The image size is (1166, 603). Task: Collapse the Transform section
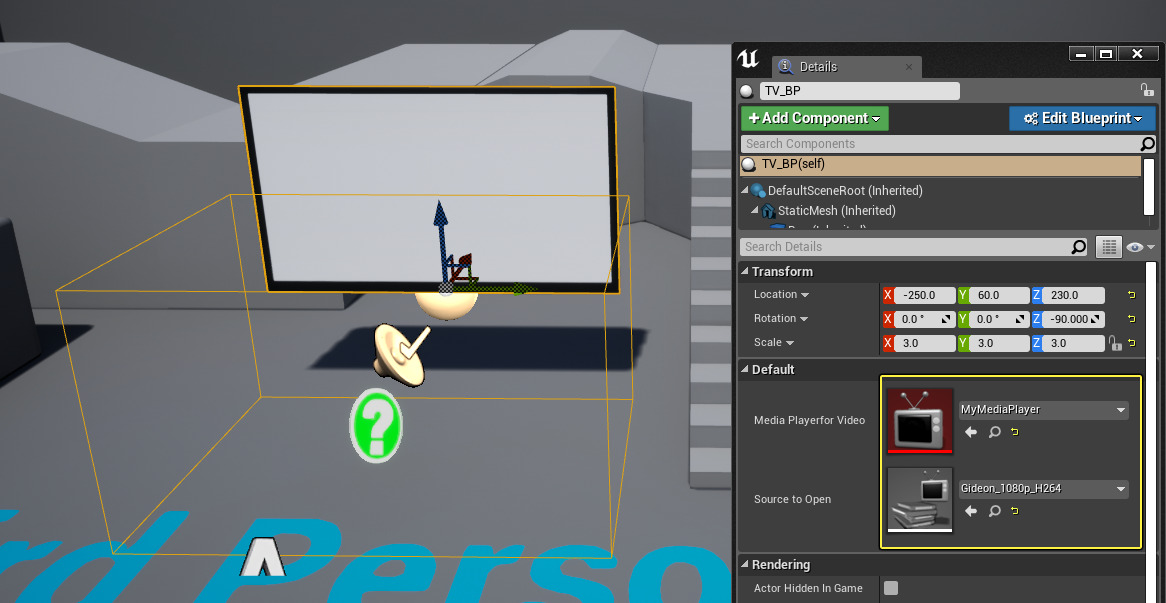tap(745, 271)
